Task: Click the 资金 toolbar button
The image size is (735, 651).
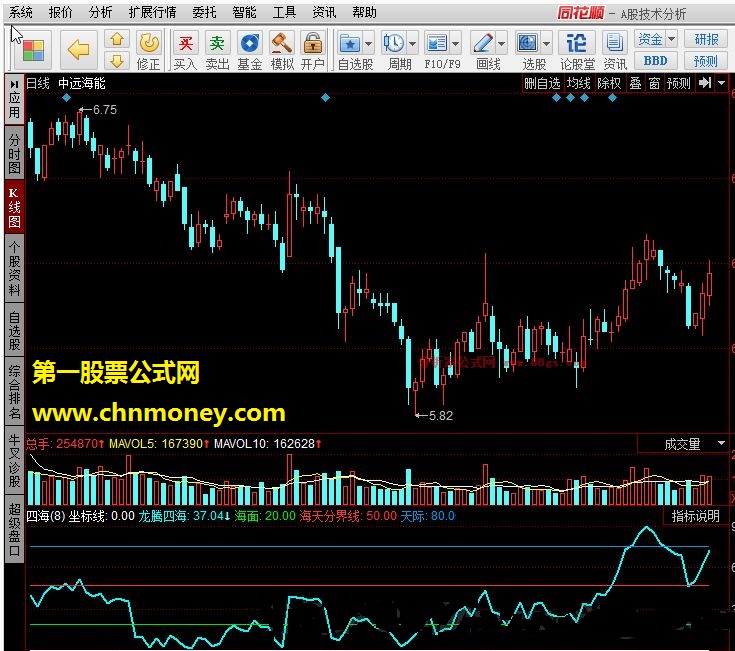Action: click(650, 39)
